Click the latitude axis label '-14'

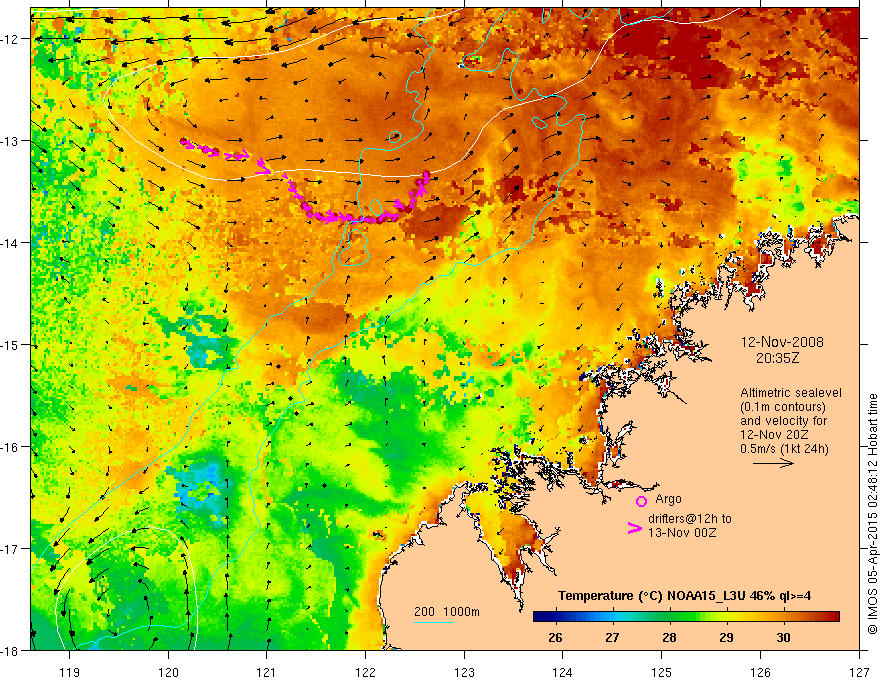point(11,243)
